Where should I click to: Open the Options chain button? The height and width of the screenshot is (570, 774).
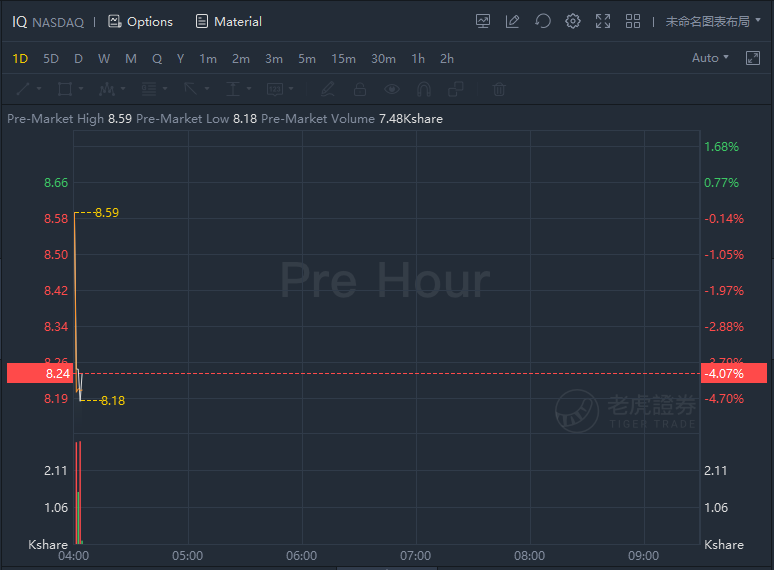[141, 22]
